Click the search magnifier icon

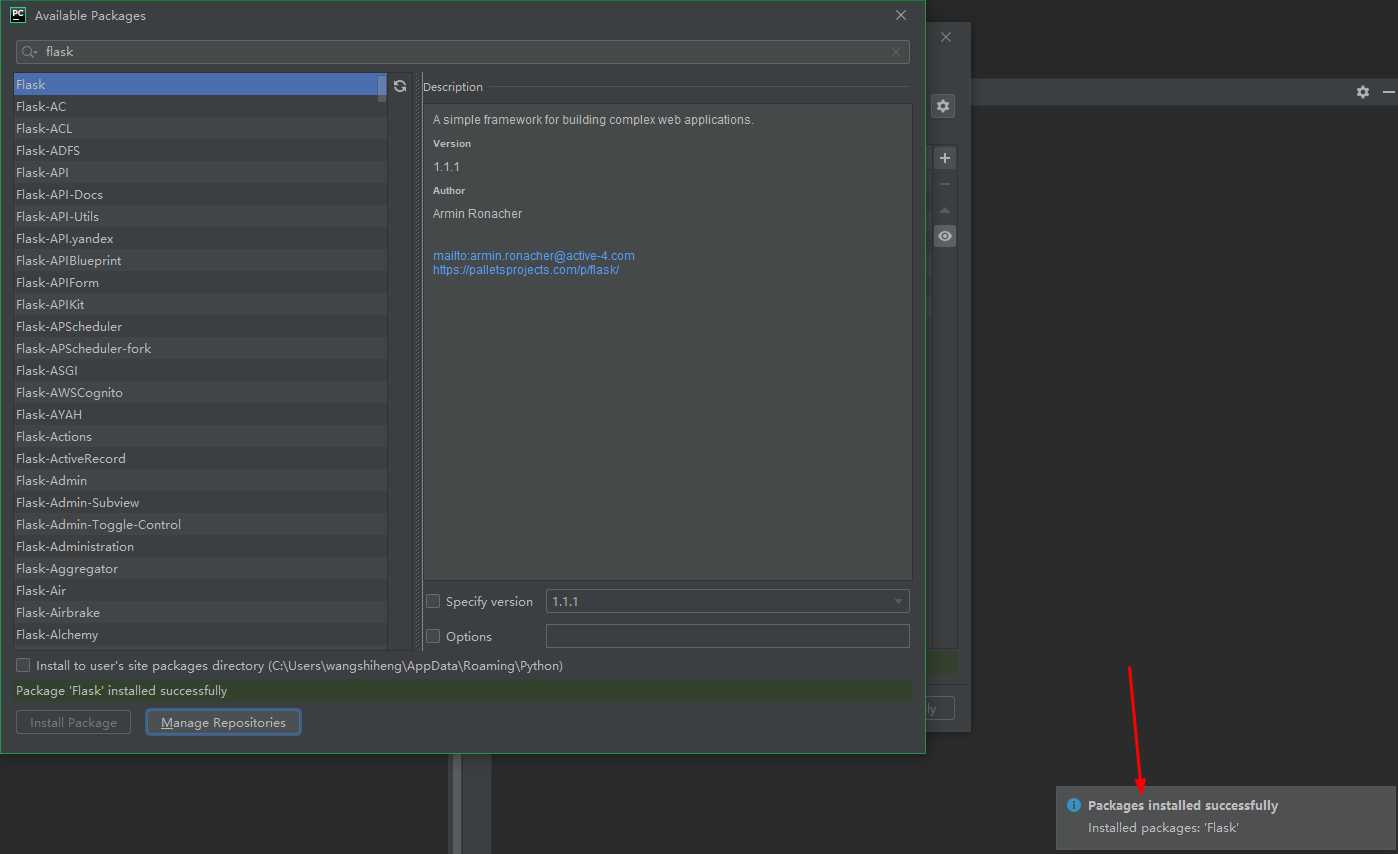(28, 52)
